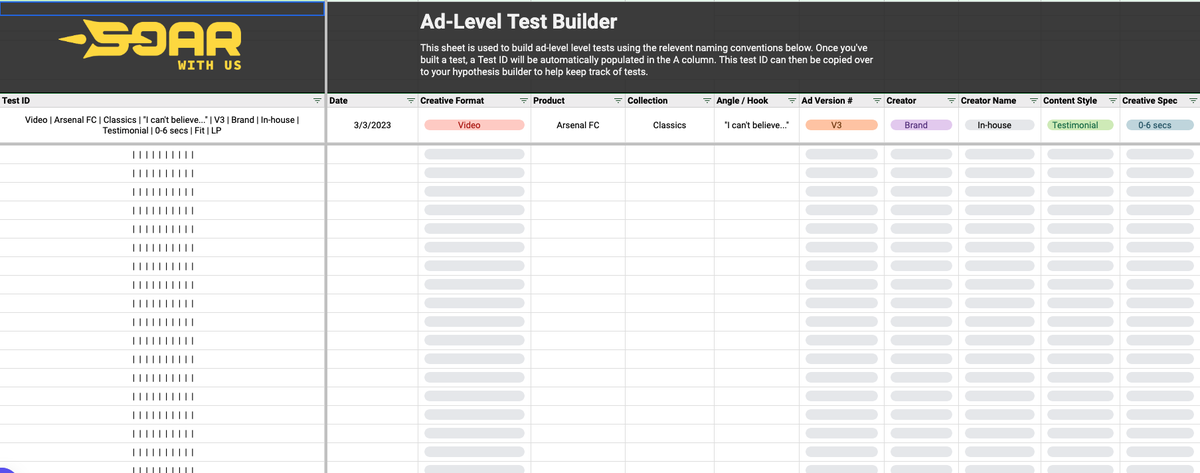
Task: Open the Angle / Hook column filter icon
Action: [791, 101]
